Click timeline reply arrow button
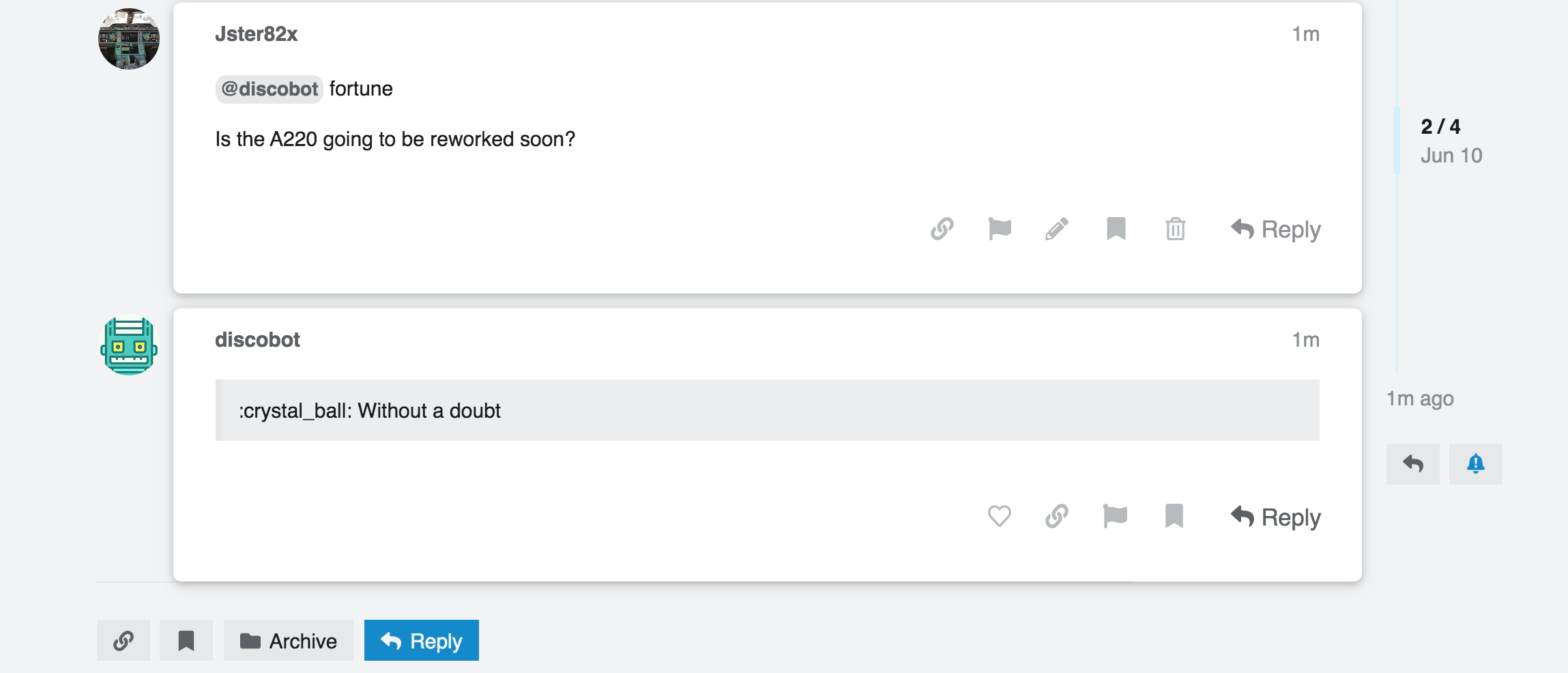 (x=1412, y=464)
